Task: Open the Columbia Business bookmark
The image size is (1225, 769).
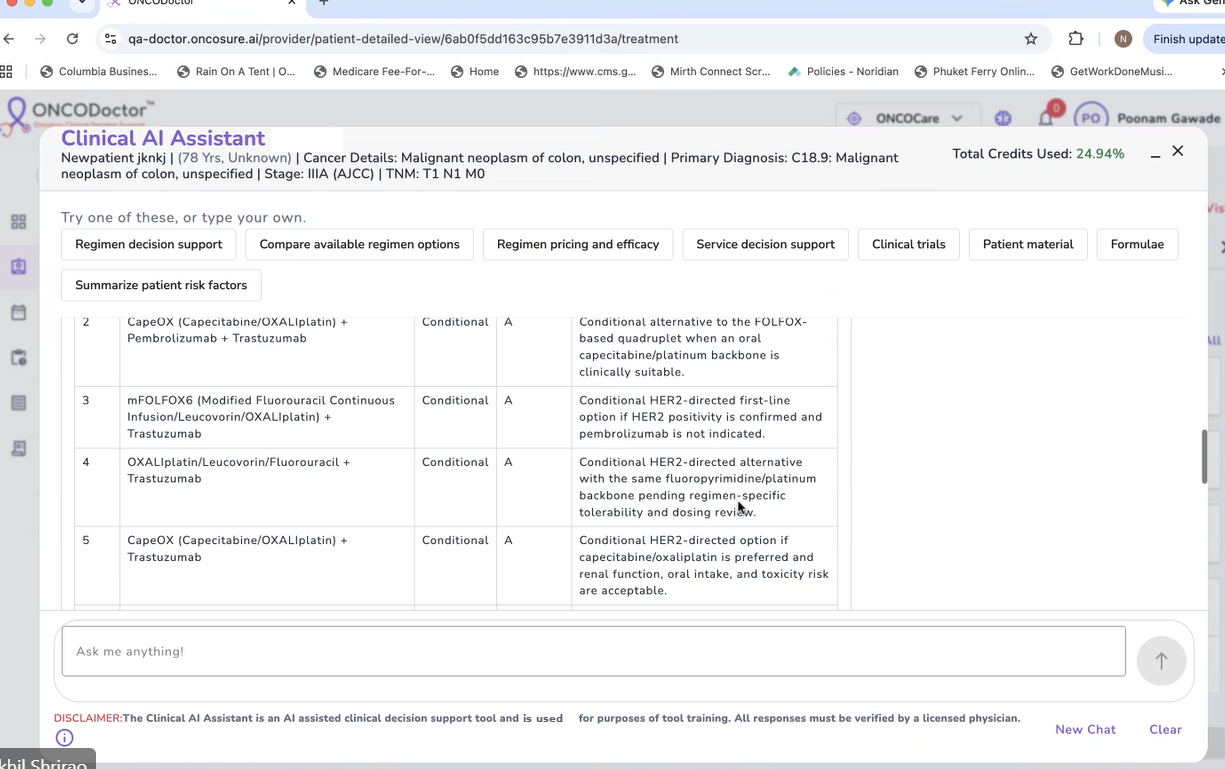Action: click(x=98, y=71)
